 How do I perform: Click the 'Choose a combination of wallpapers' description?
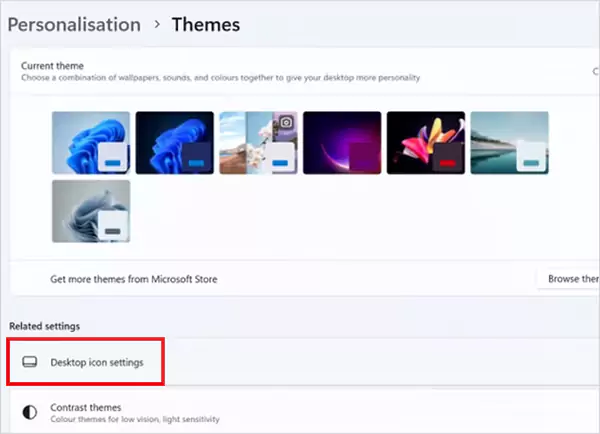[220, 78]
